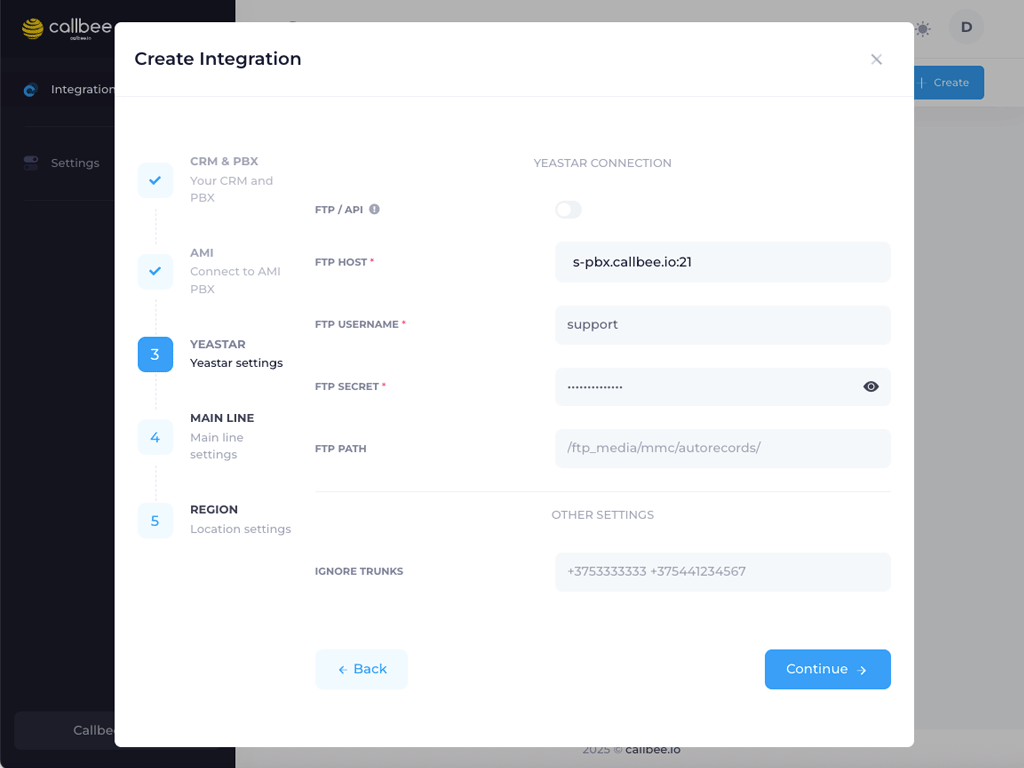Toggle the FTP / API switch

coord(568,210)
